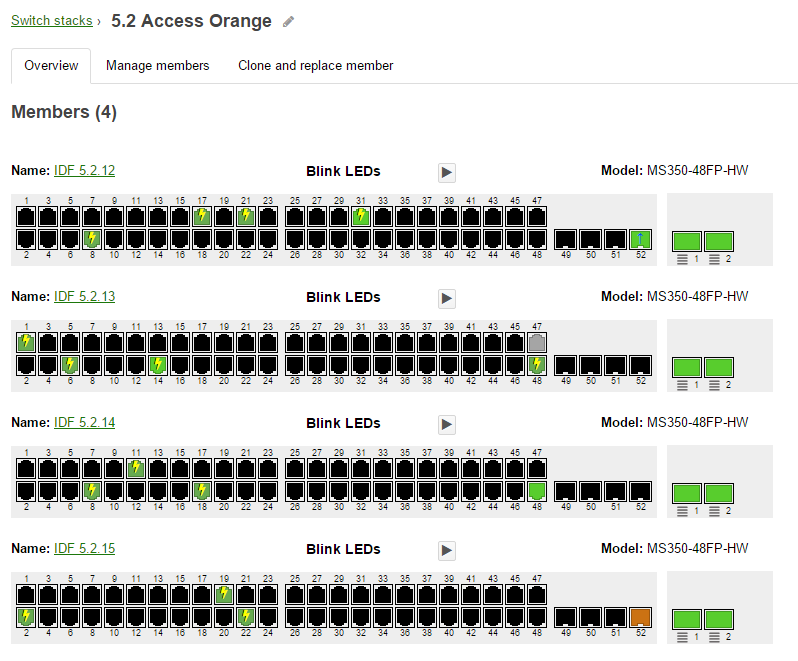The image size is (798, 661).
Task: Click stacking port 2 on IDF 5.2.15
Action: click(719, 619)
